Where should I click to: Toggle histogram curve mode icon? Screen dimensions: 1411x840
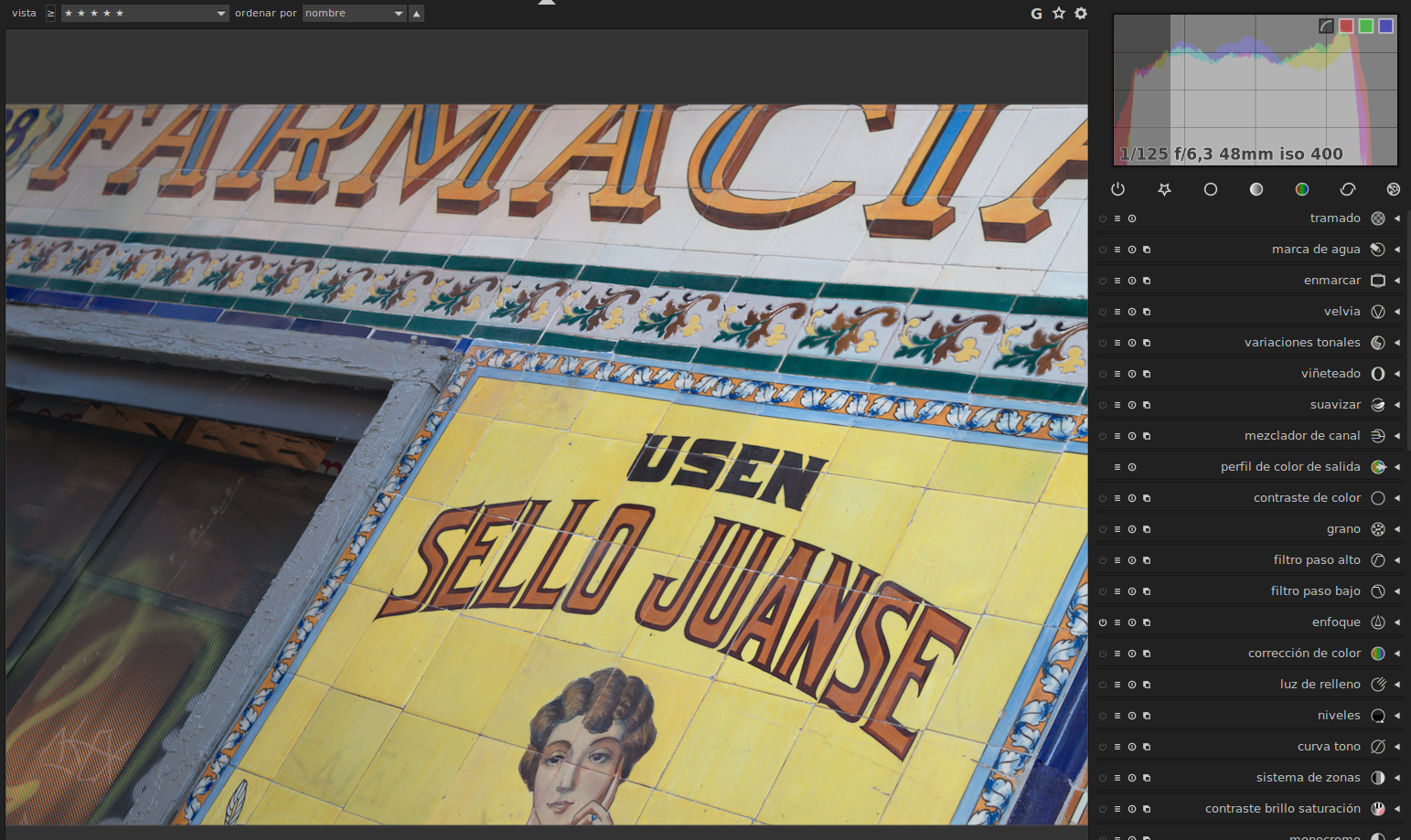pyautogui.click(x=1326, y=26)
